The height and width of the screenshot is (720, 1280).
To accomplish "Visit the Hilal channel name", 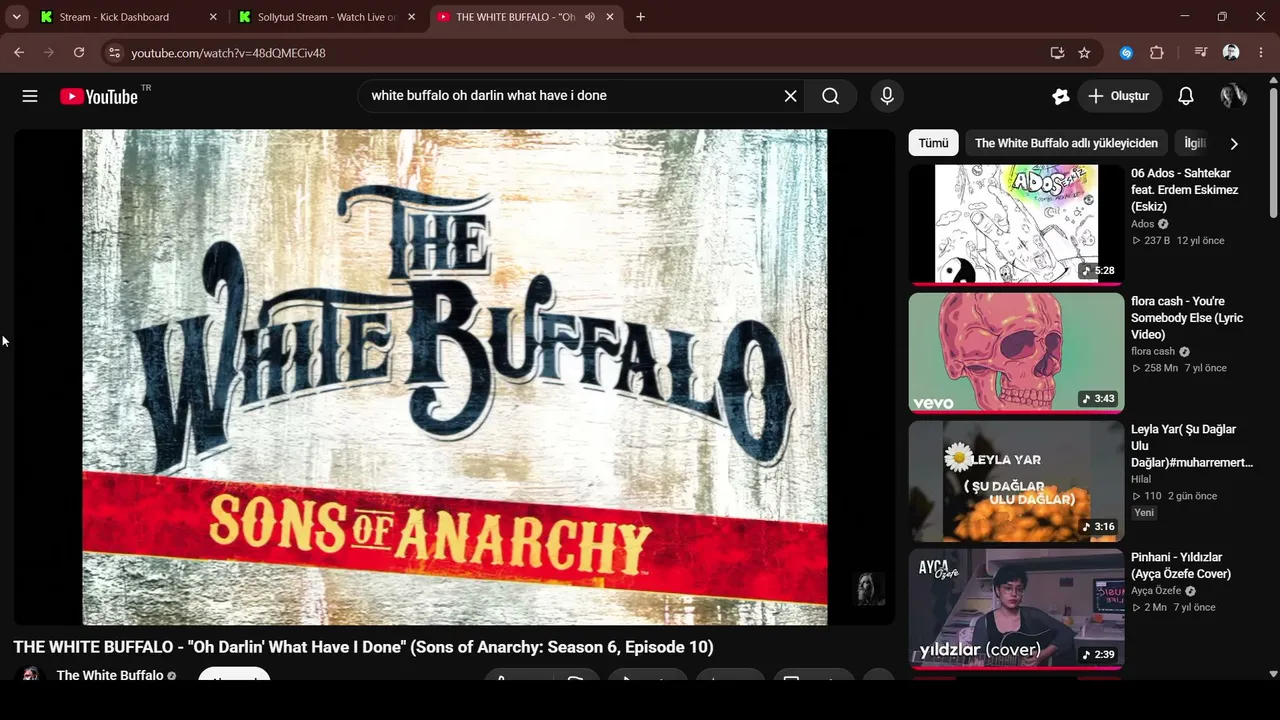I will click(1141, 480).
